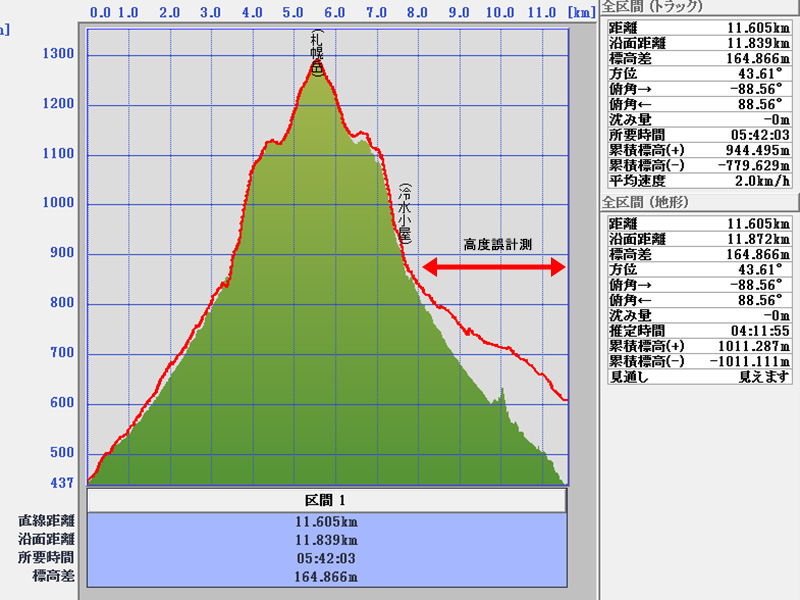Select the 推定時間 04:11:55 row

(x=698, y=329)
